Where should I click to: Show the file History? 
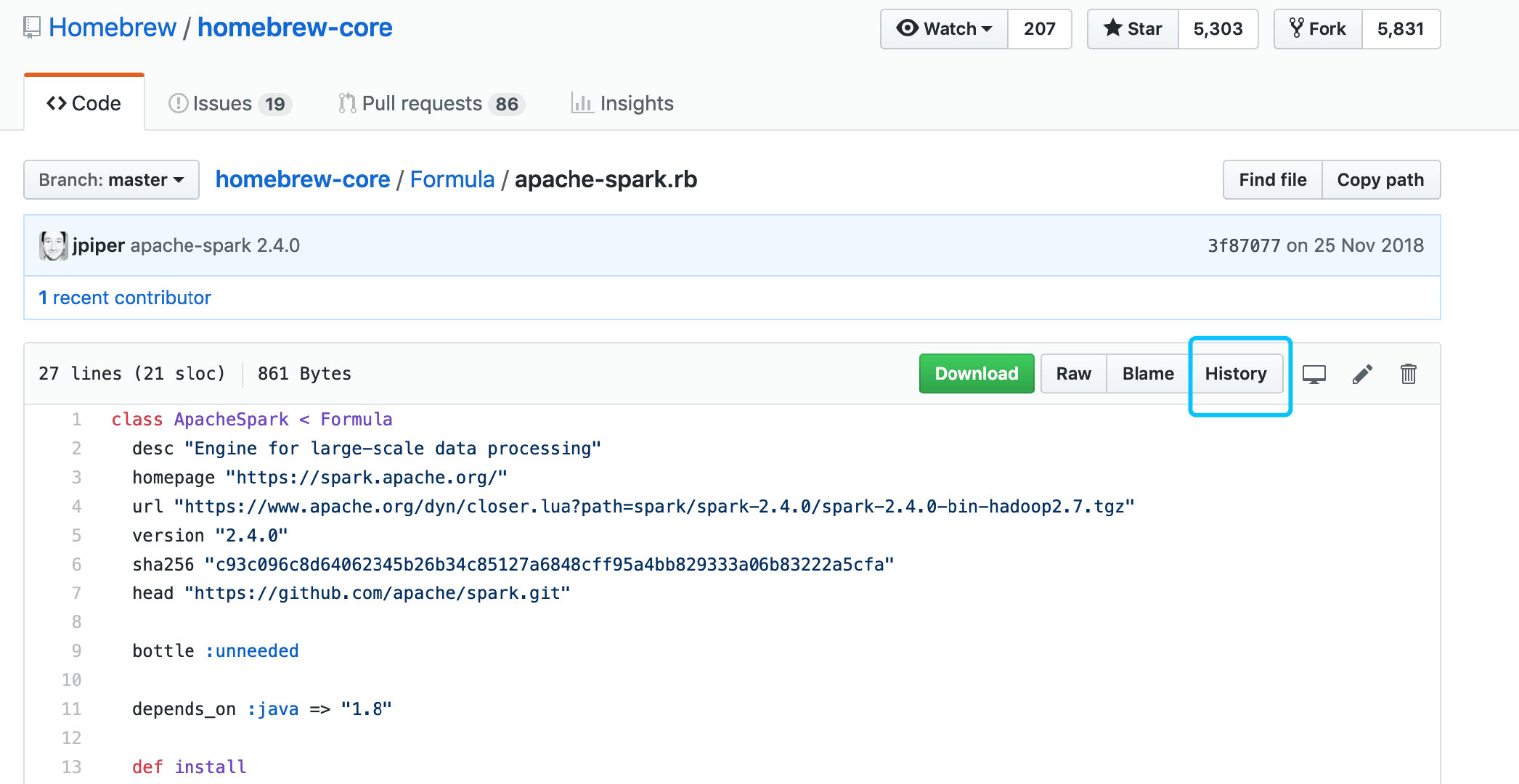[x=1236, y=374]
